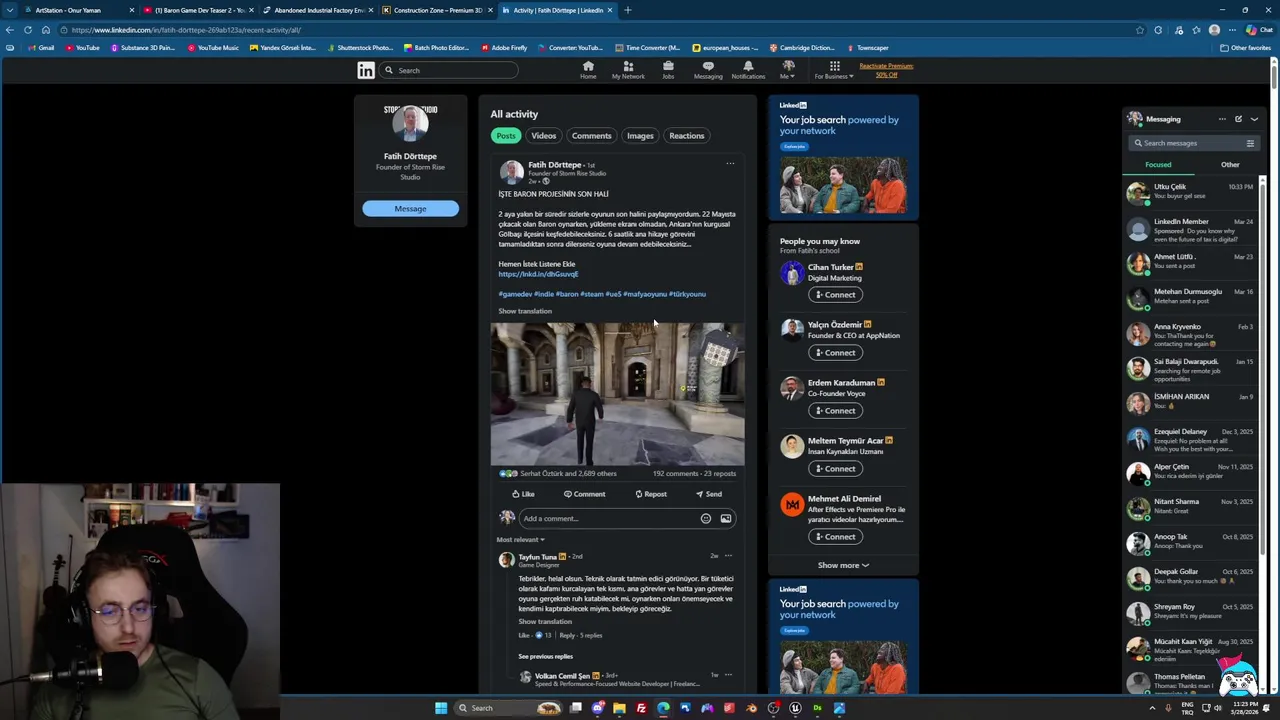Viewport: 1280px width, 720px height.
Task: Select the Reactions filter tab
Action: point(686,136)
